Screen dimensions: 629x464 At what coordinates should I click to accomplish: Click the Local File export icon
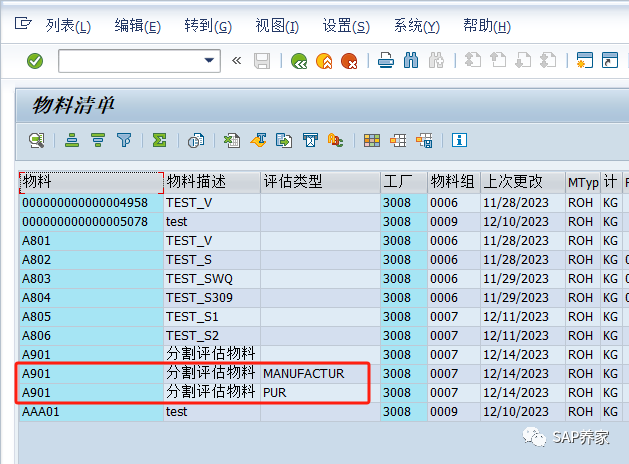click(x=284, y=140)
